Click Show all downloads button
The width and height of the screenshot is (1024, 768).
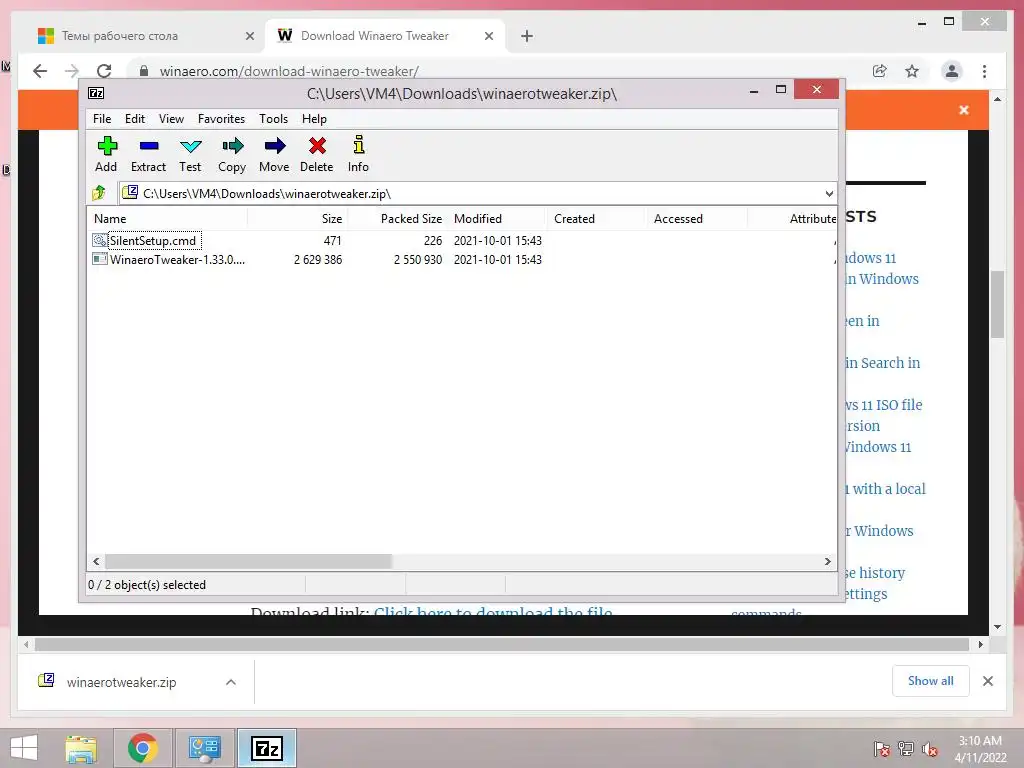coord(931,681)
